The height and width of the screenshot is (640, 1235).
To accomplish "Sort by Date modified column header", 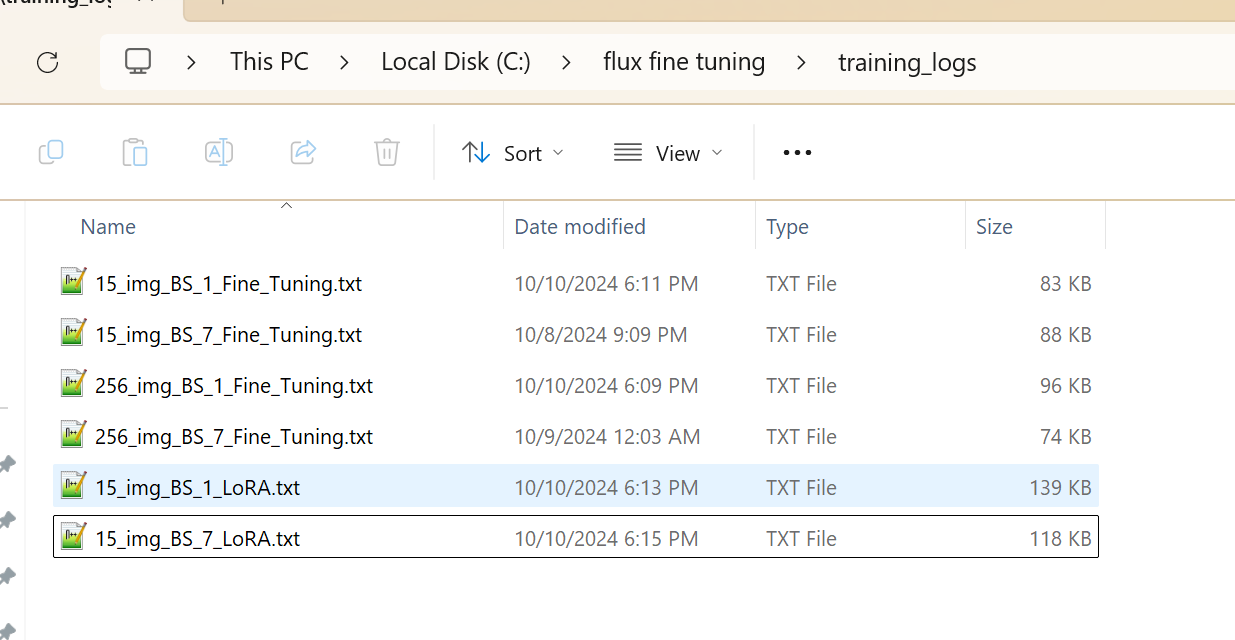I will tap(580, 227).
